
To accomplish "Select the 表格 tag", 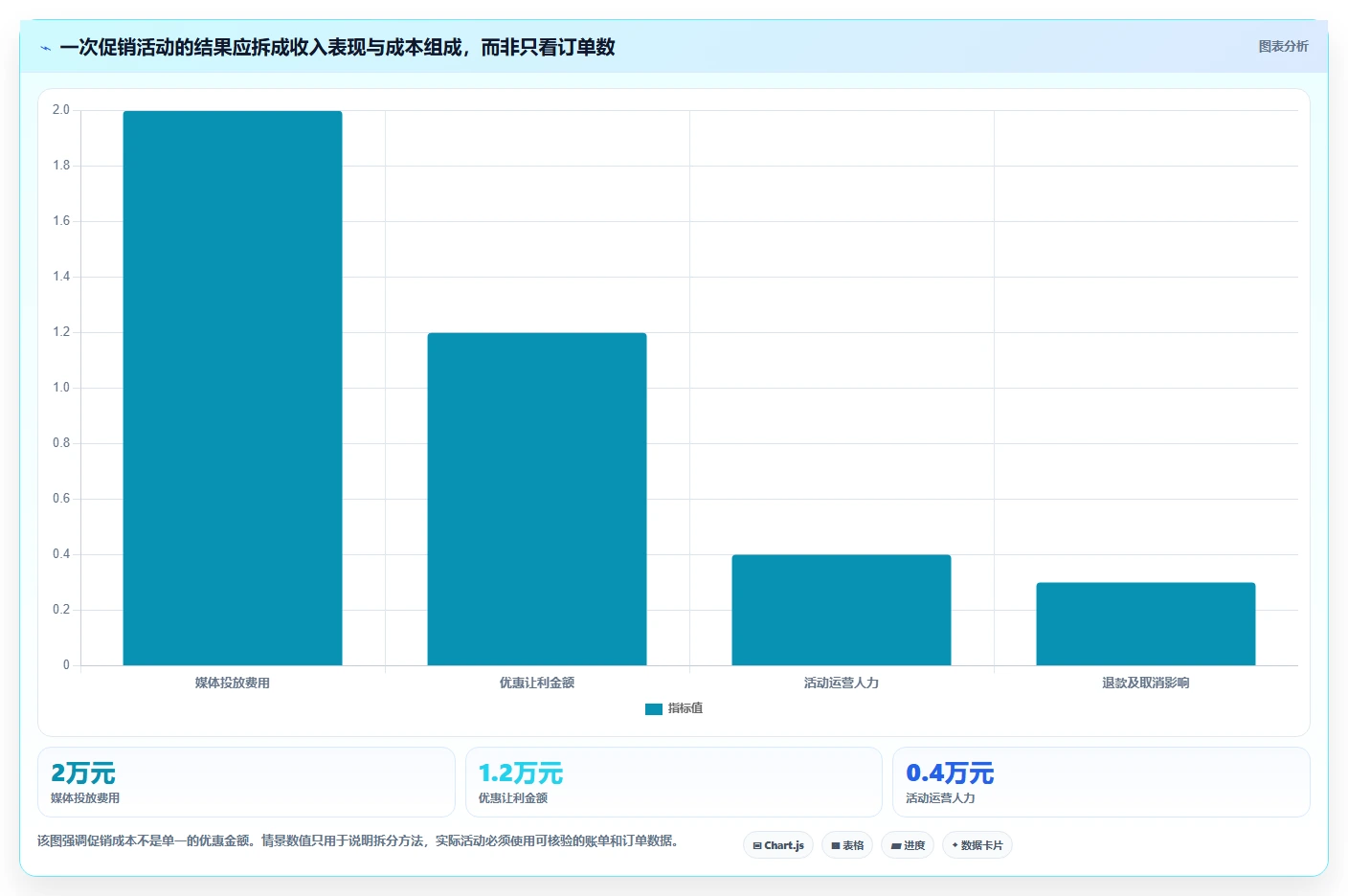I will 847,845.
